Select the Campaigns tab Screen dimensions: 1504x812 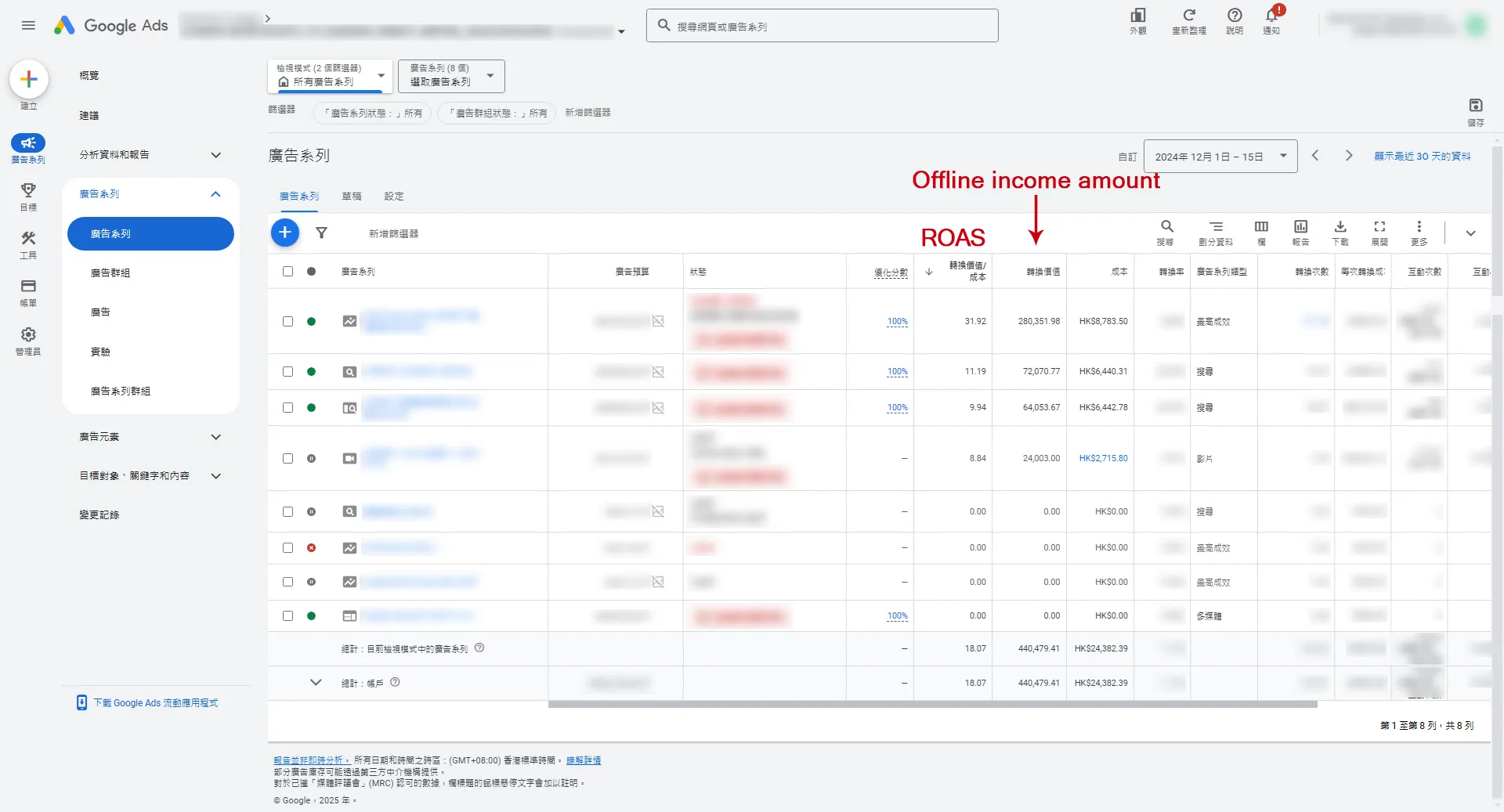[x=299, y=197]
